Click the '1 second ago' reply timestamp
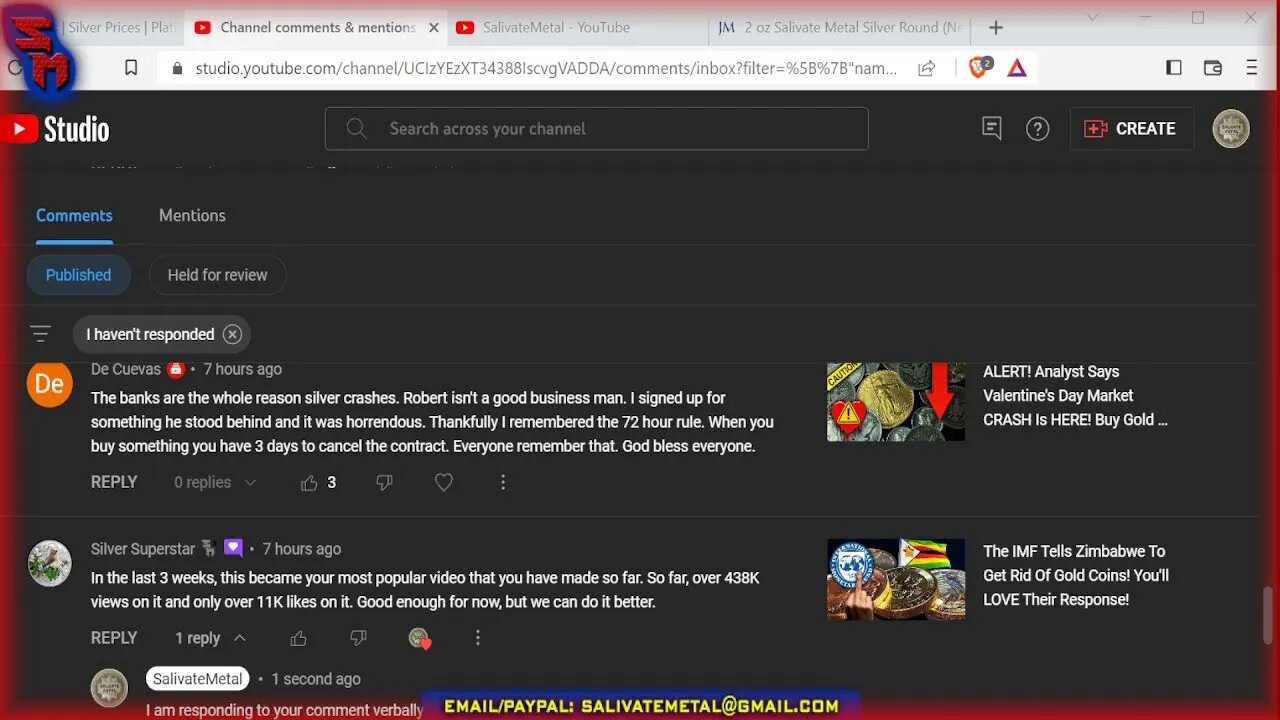The image size is (1280, 720). (316, 679)
